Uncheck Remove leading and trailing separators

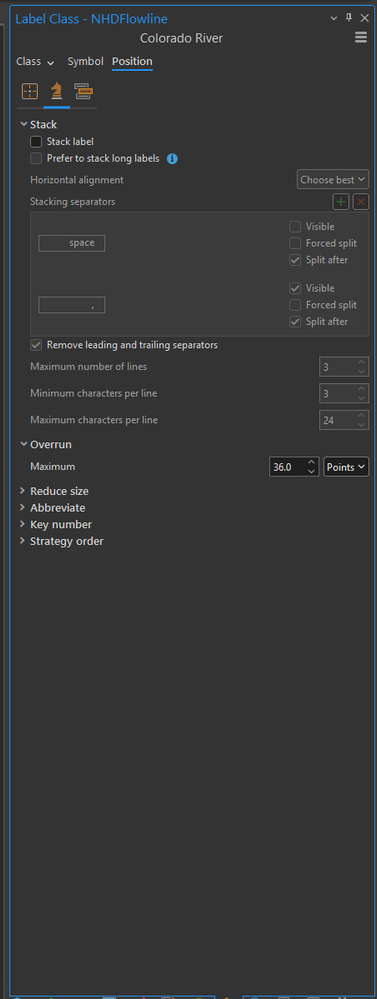tap(36, 345)
